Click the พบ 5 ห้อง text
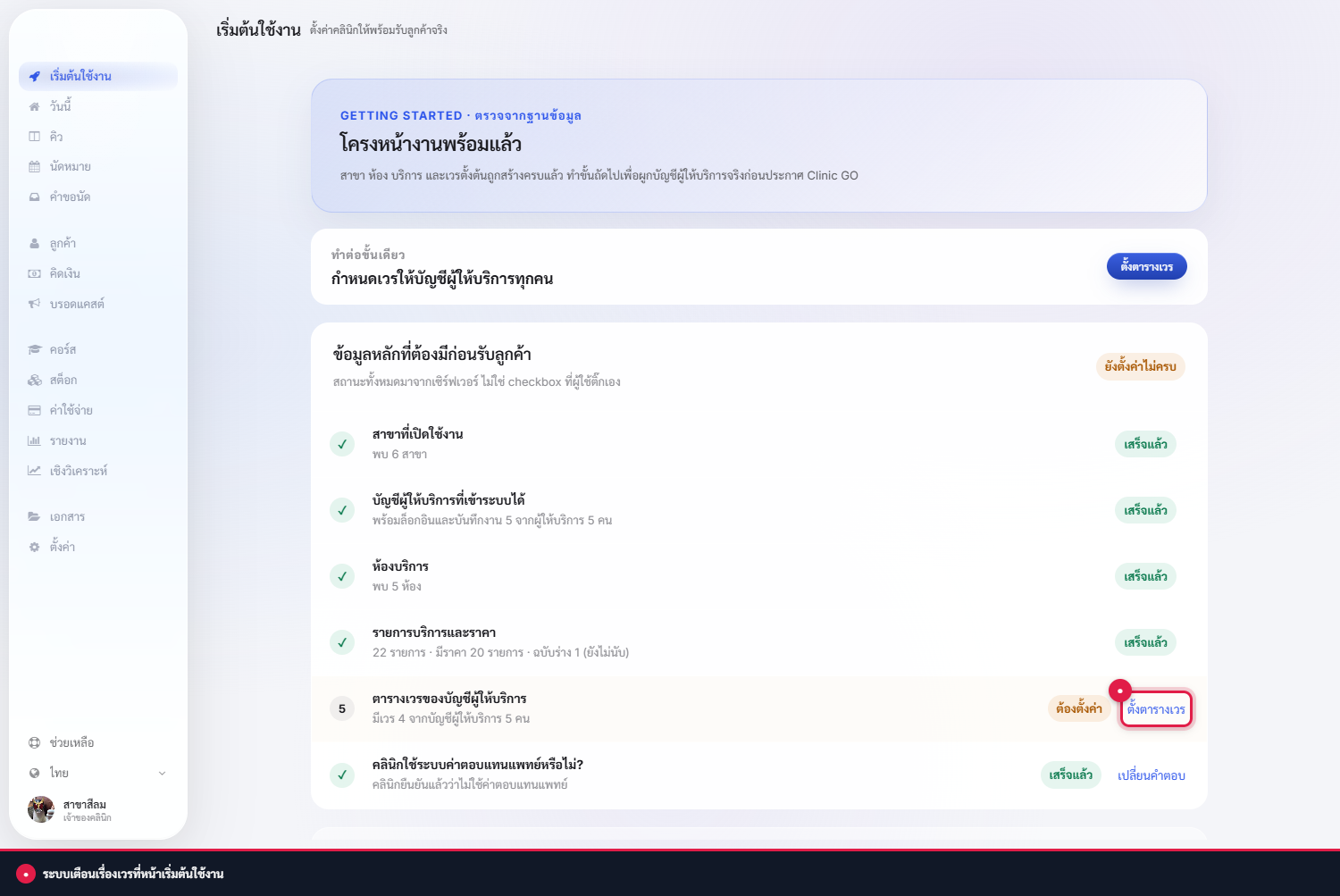Viewport: 1340px width, 896px height. pyautogui.click(x=397, y=587)
